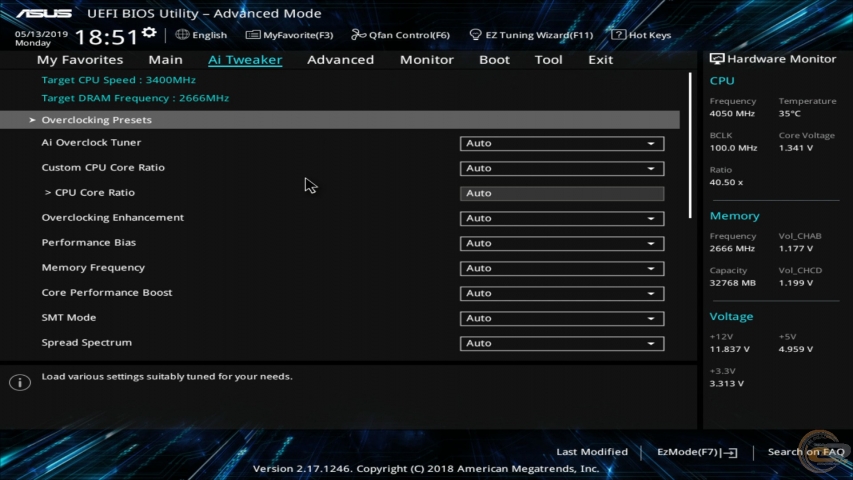Image resolution: width=853 pixels, height=480 pixels.
Task: Click the settings gear icon beside the clock
Action: (x=149, y=33)
